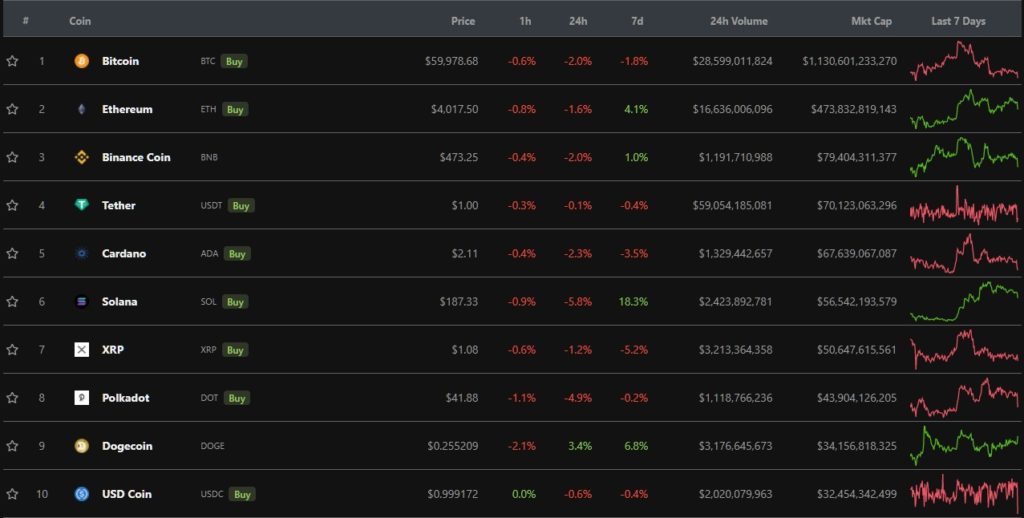Click the Binance Coin logo icon
Viewport: 1024px width, 518px height.
(82, 157)
